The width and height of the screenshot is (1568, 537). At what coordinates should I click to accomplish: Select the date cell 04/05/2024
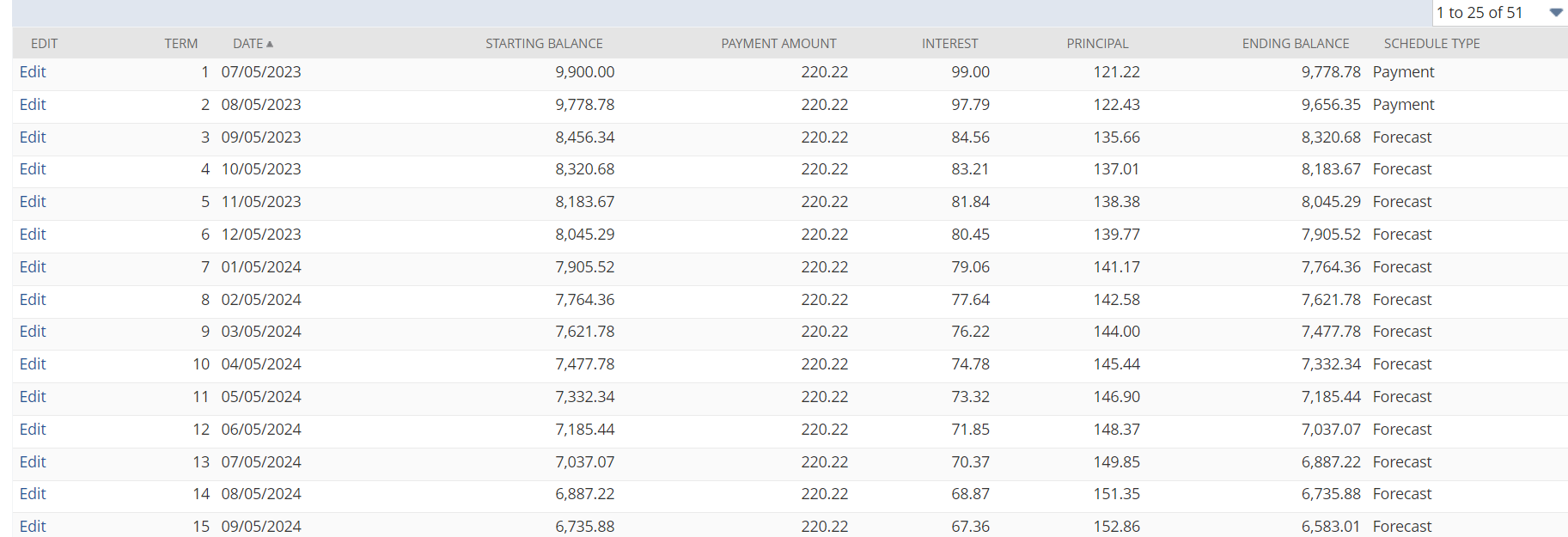[261, 364]
